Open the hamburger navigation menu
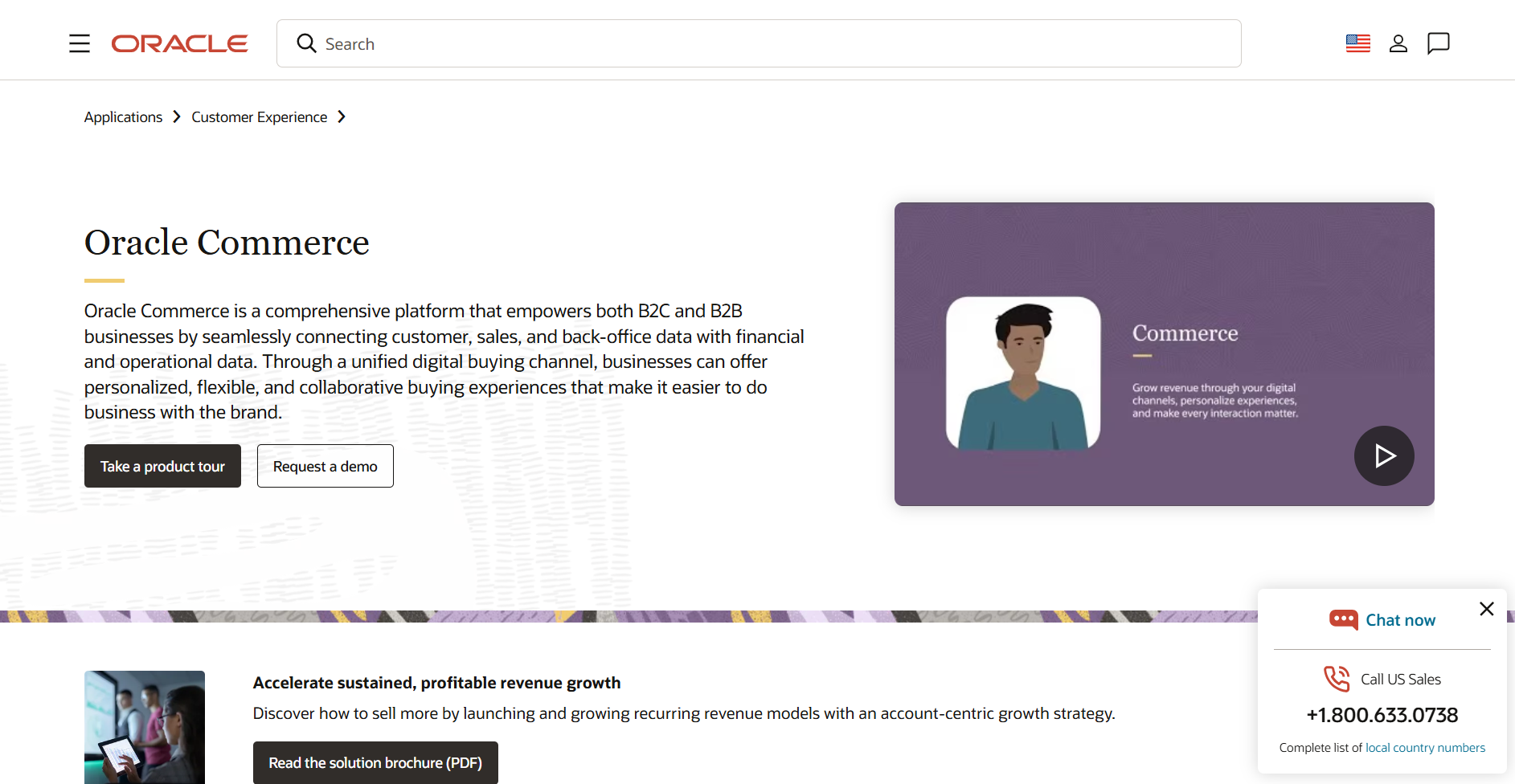Viewport: 1515px width, 784px height. pyautogui.click(x=80, y=43)
